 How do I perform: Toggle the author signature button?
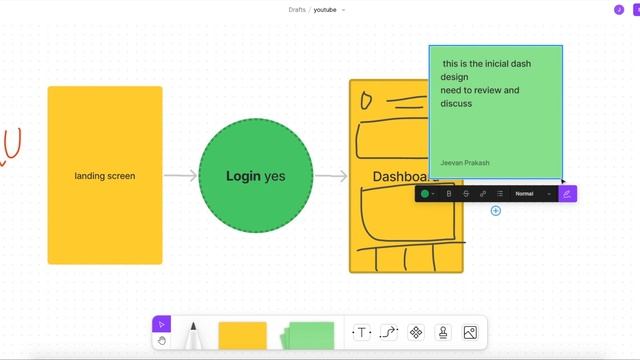point(567,194)
